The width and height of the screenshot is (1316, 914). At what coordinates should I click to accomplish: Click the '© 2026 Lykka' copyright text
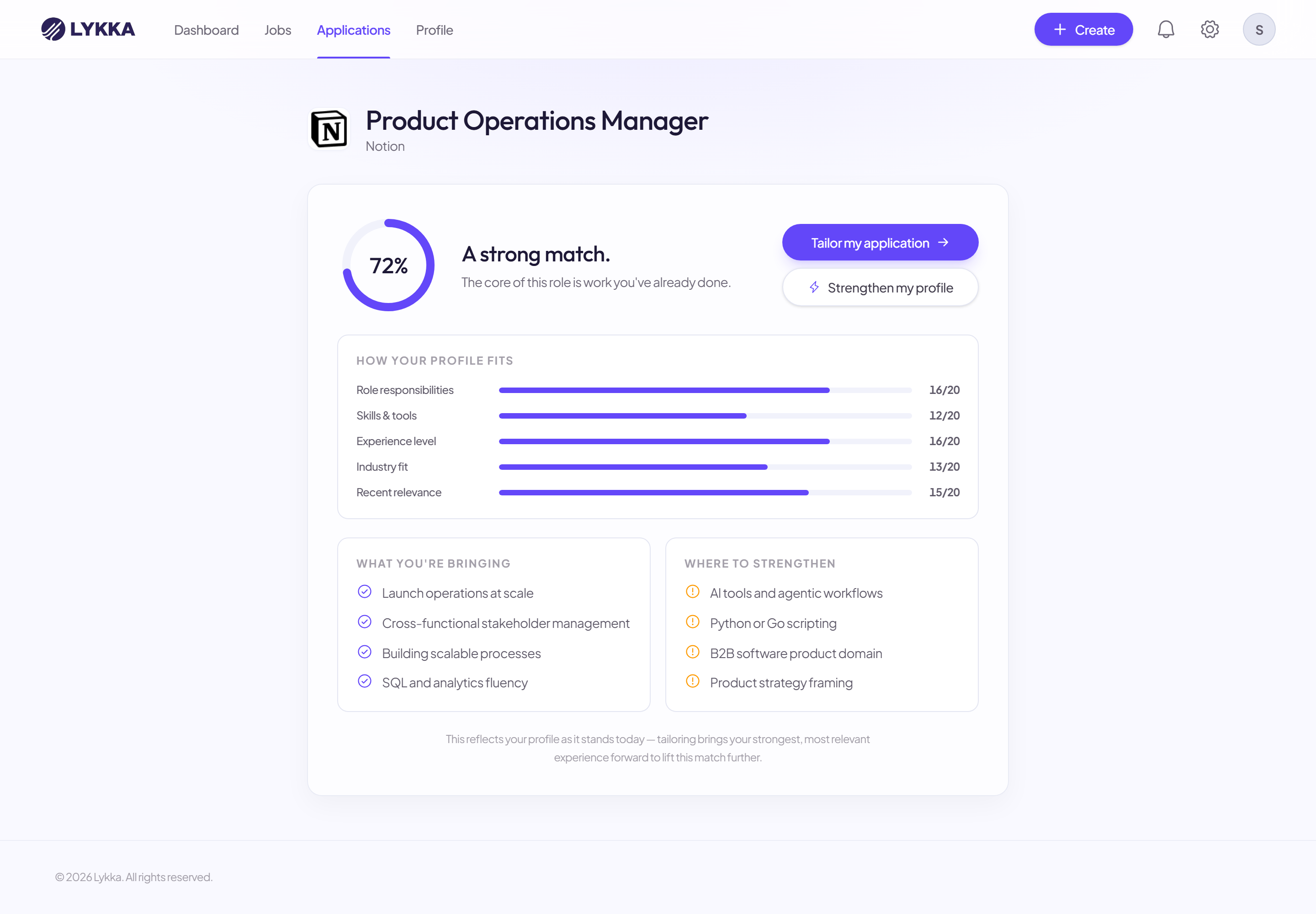click(133, 877)
